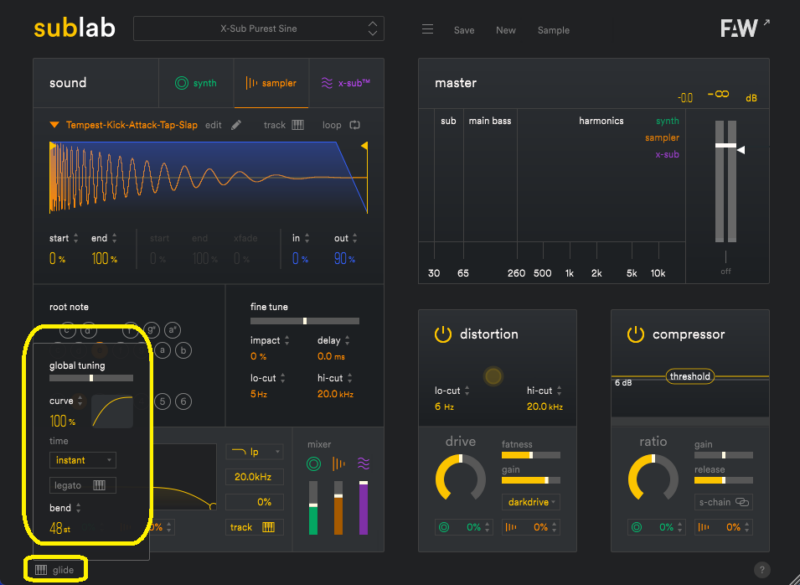Screen dimensions: 800x585
Task: Switch to the synth tab
Action: click(x=196, y=83)
